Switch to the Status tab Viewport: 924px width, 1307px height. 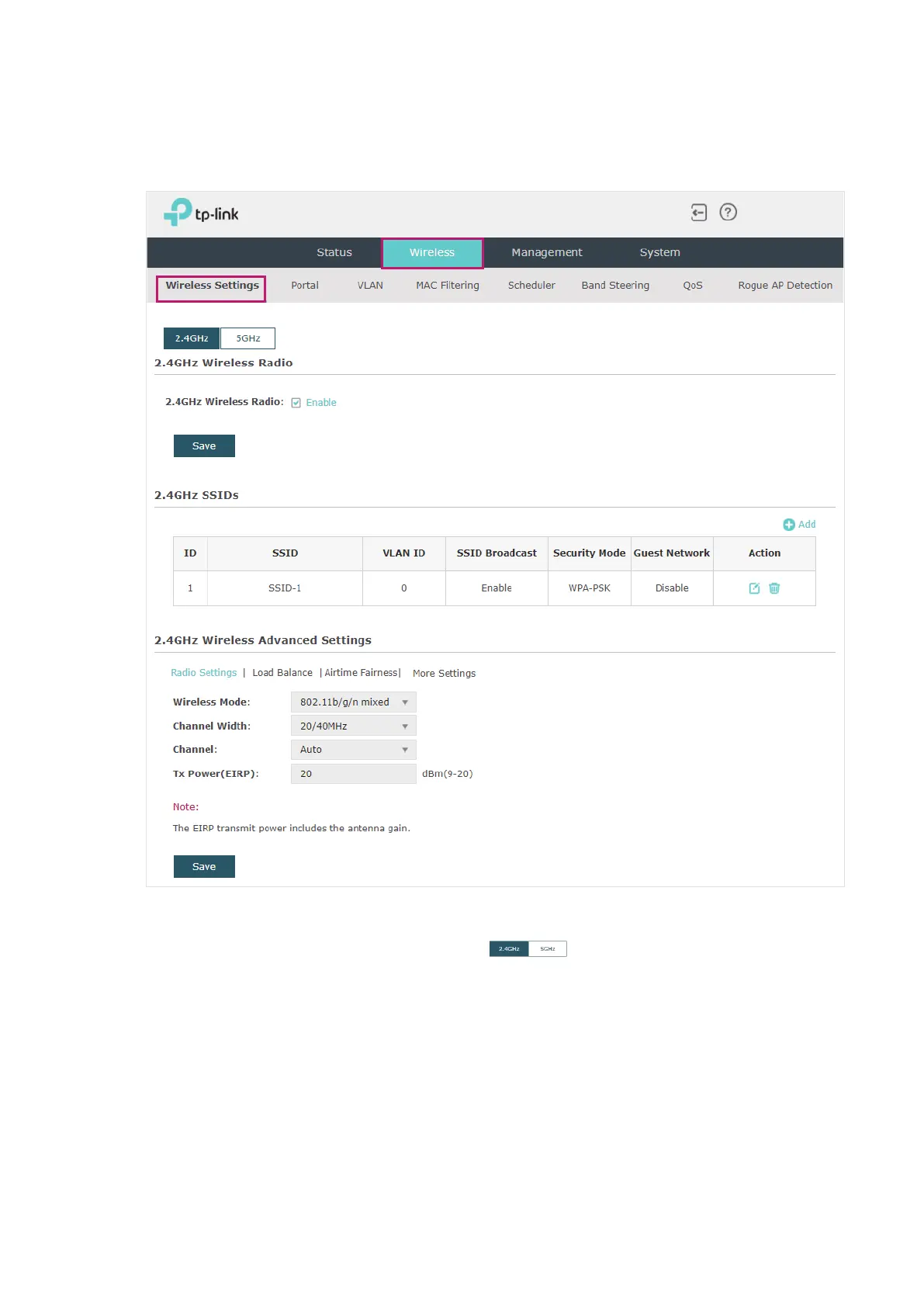click(334, 252)
